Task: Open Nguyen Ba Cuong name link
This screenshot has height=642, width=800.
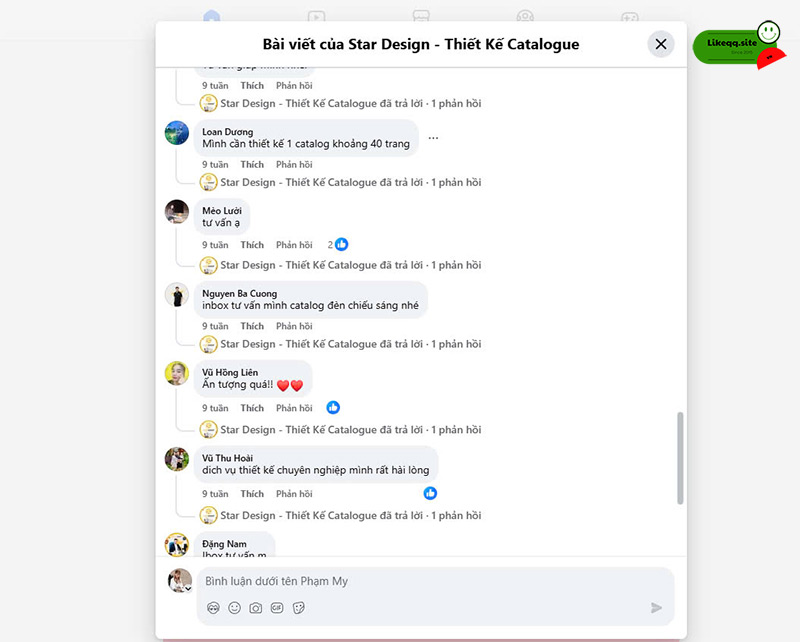Action: pyautogui.click(x=240, y=294)
